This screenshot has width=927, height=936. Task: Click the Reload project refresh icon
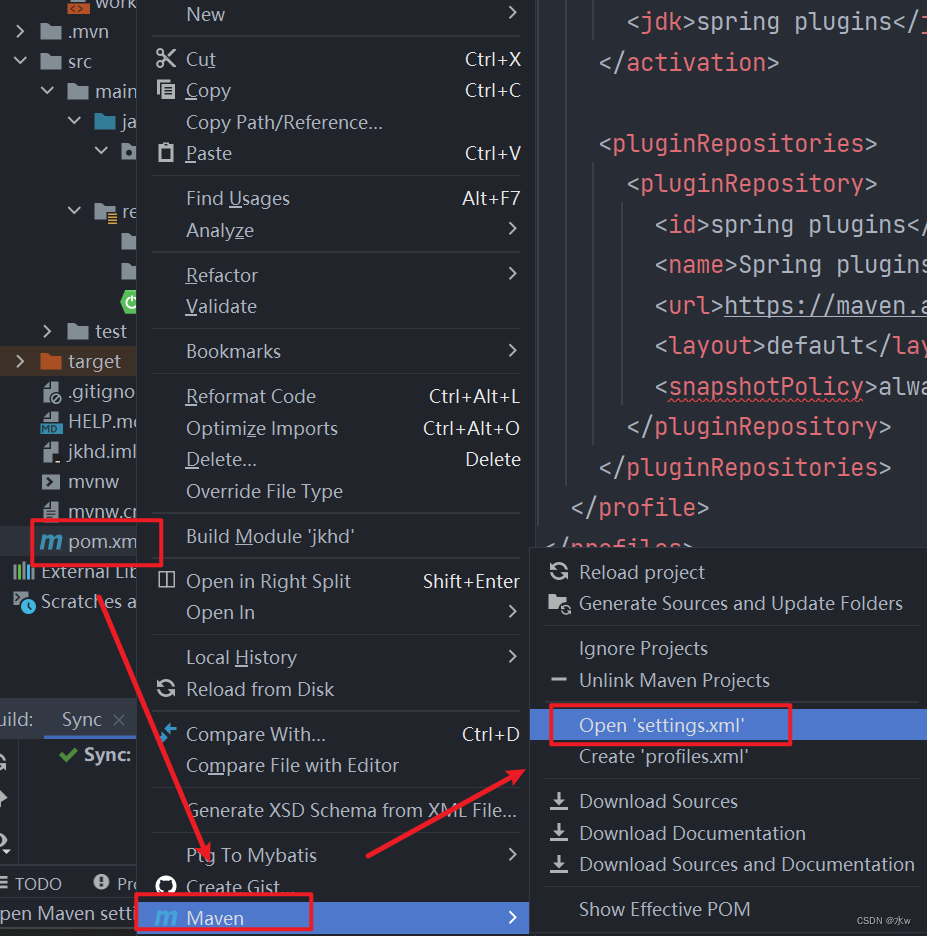point(559,571)
